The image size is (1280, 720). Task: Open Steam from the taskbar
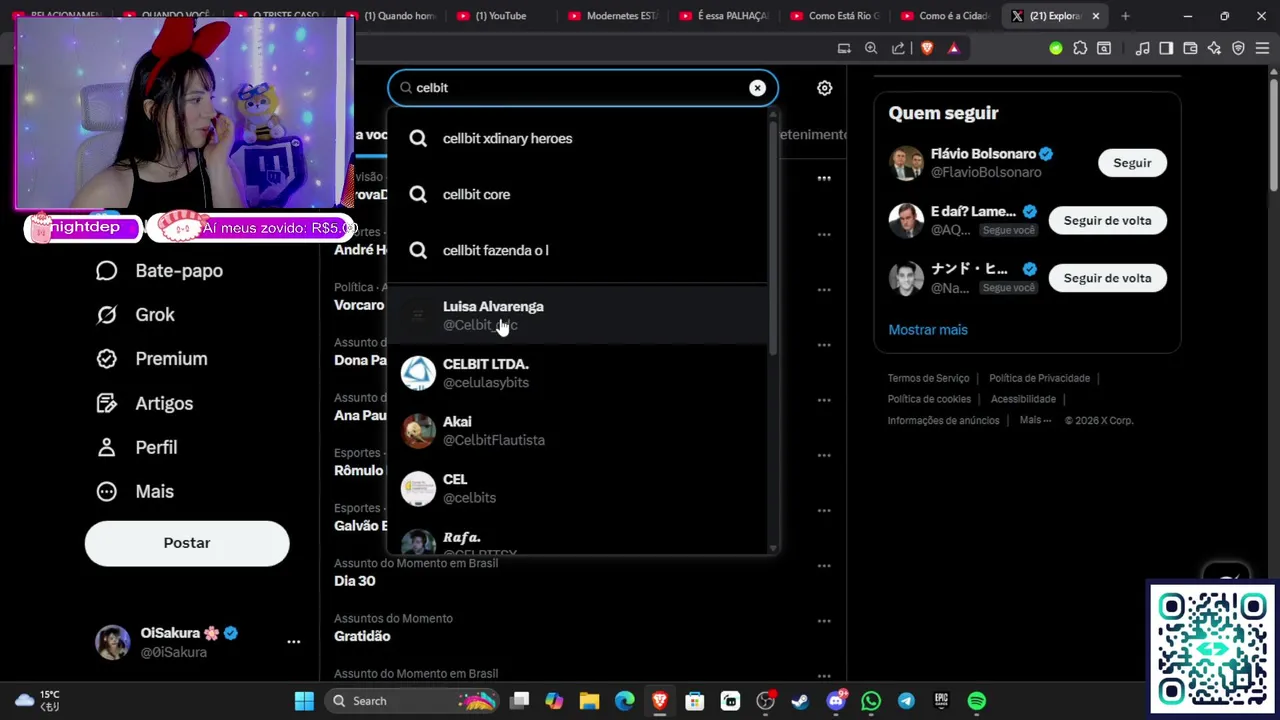pos(800,701)
